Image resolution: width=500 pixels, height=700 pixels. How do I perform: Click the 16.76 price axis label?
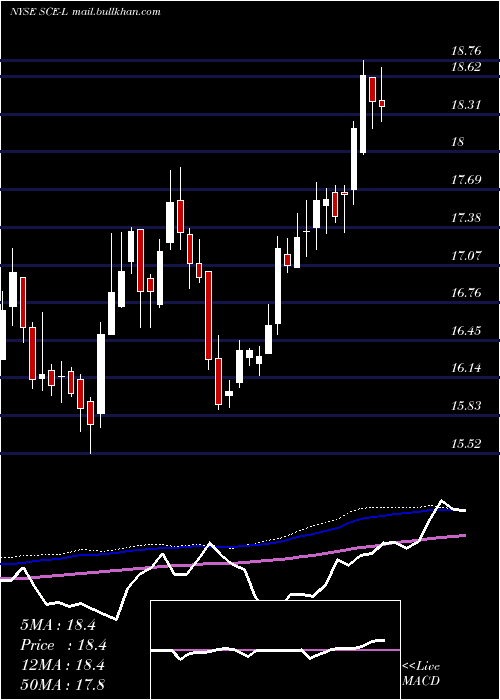[467, 293]
